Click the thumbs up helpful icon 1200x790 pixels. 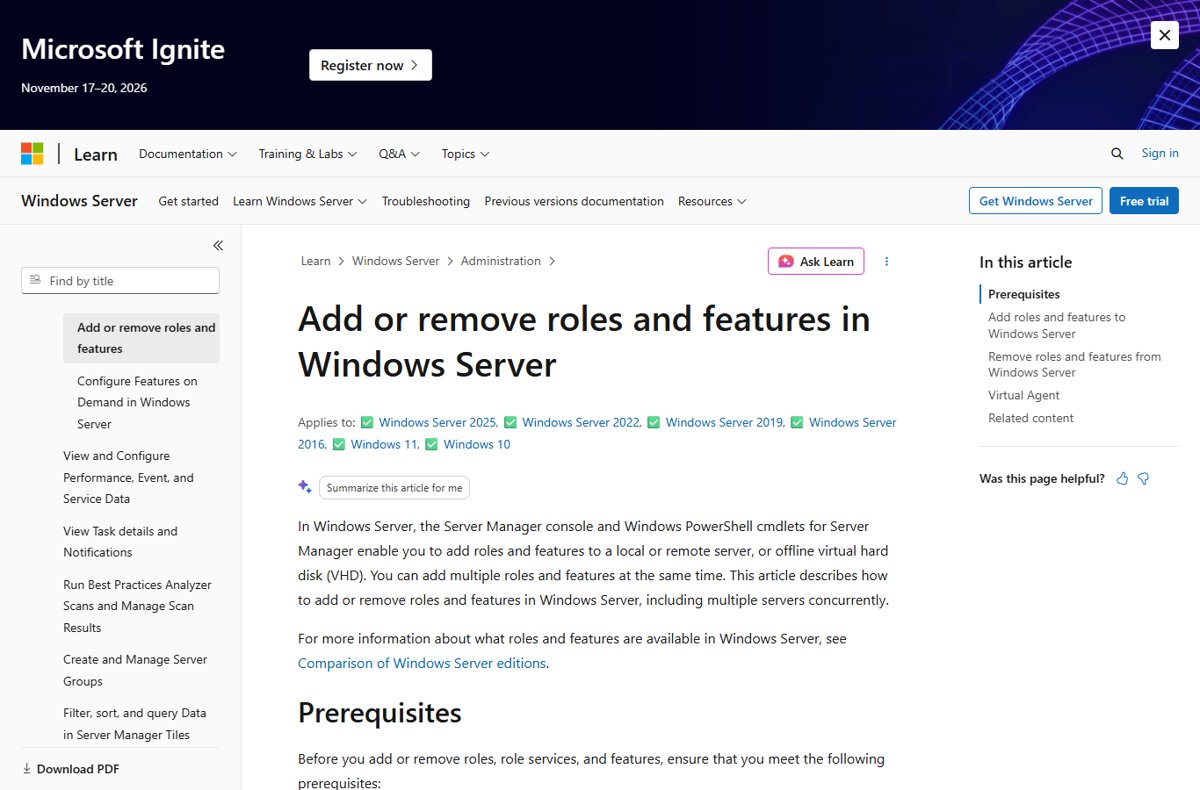[x=1122, y=479]
